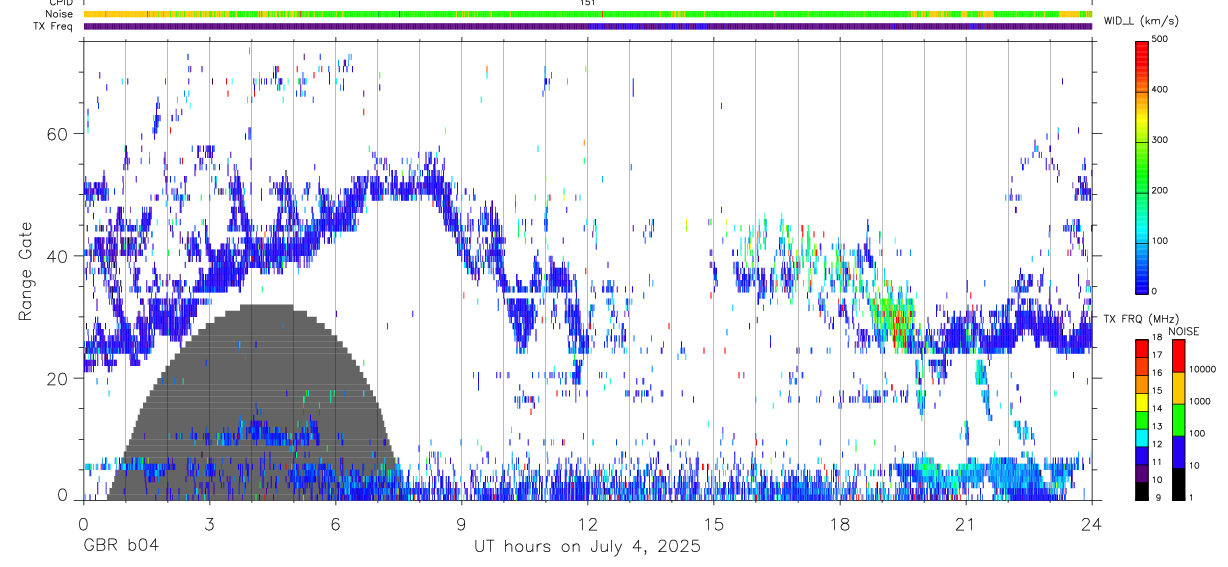1228x567 pixels.
Task: Click the '1' tick on NOISE bar
Action: click(x=1192, y=497)
